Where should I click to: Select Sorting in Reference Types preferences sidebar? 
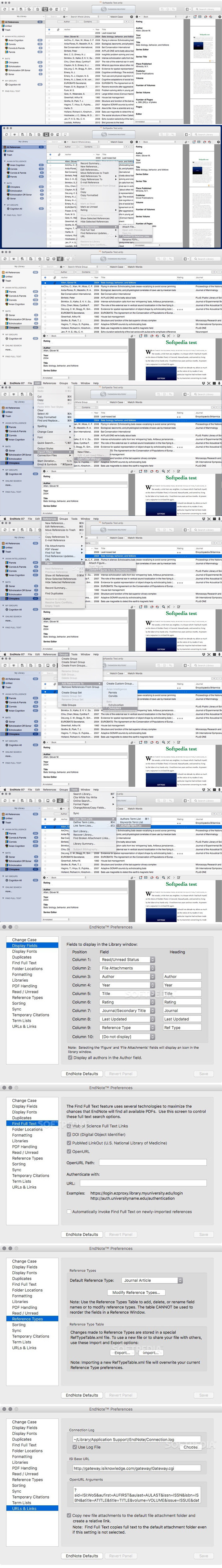point(19,1324)
